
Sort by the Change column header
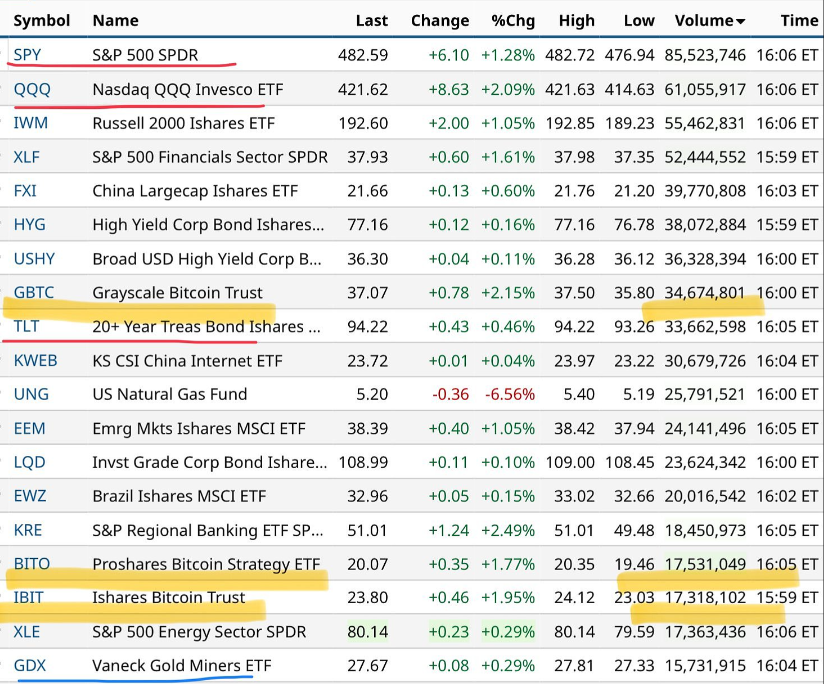coord(439,20)
